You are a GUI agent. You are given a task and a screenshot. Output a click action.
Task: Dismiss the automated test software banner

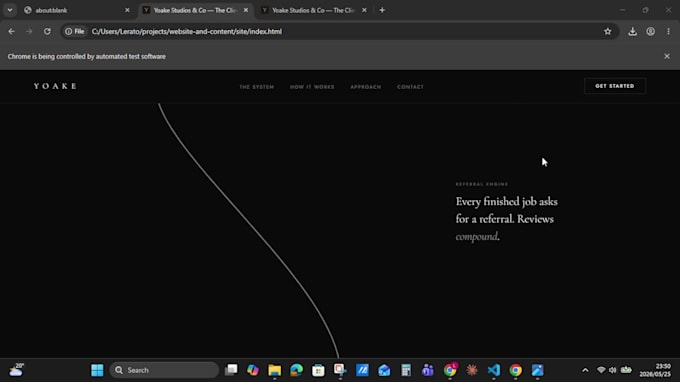coord(667,56)
